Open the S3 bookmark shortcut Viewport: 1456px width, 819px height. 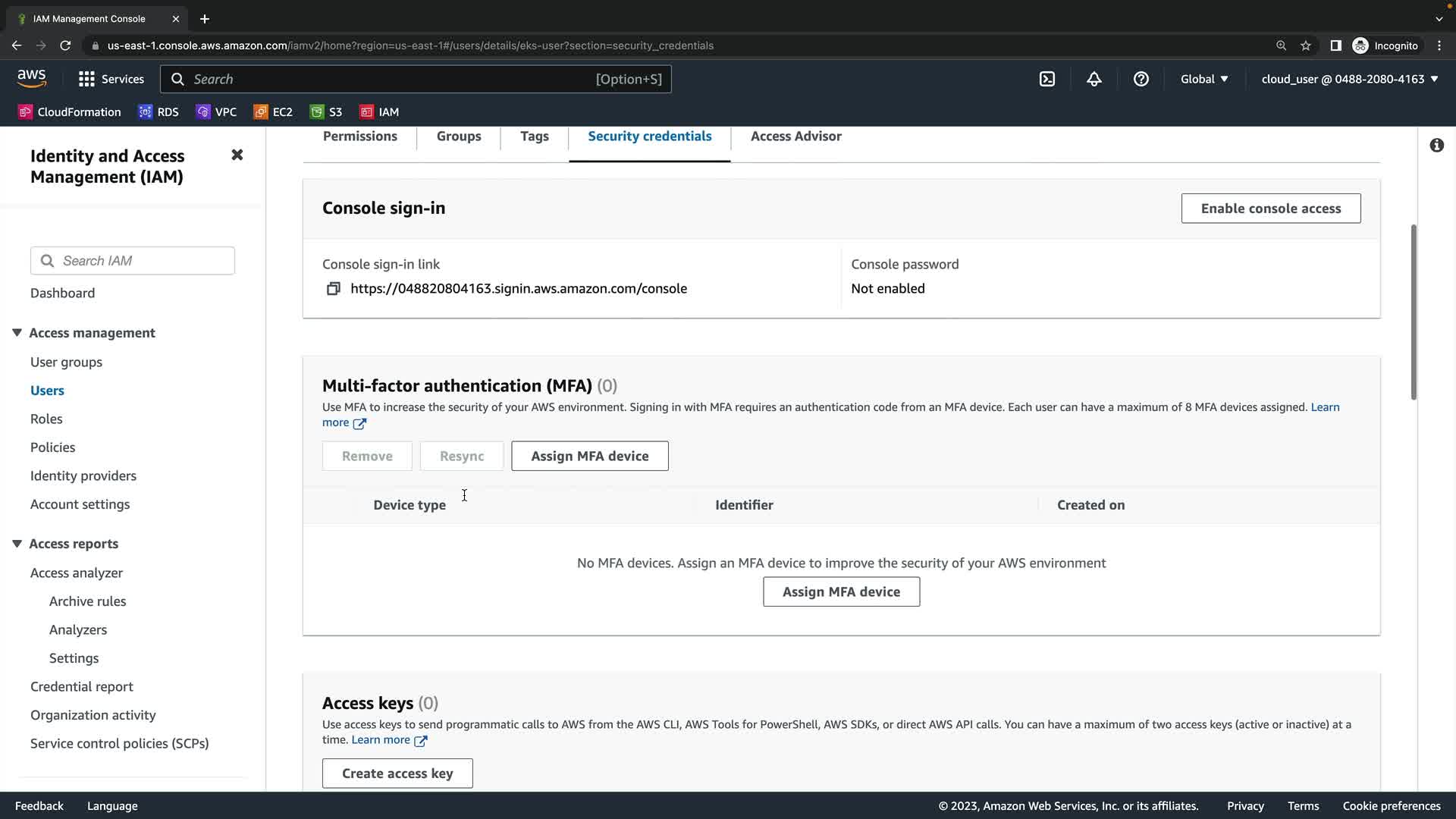click(x=326, y=112)
